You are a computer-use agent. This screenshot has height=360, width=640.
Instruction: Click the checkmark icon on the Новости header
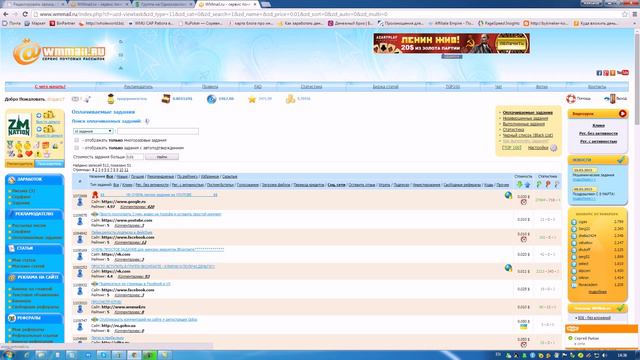(x=621, y=160)
